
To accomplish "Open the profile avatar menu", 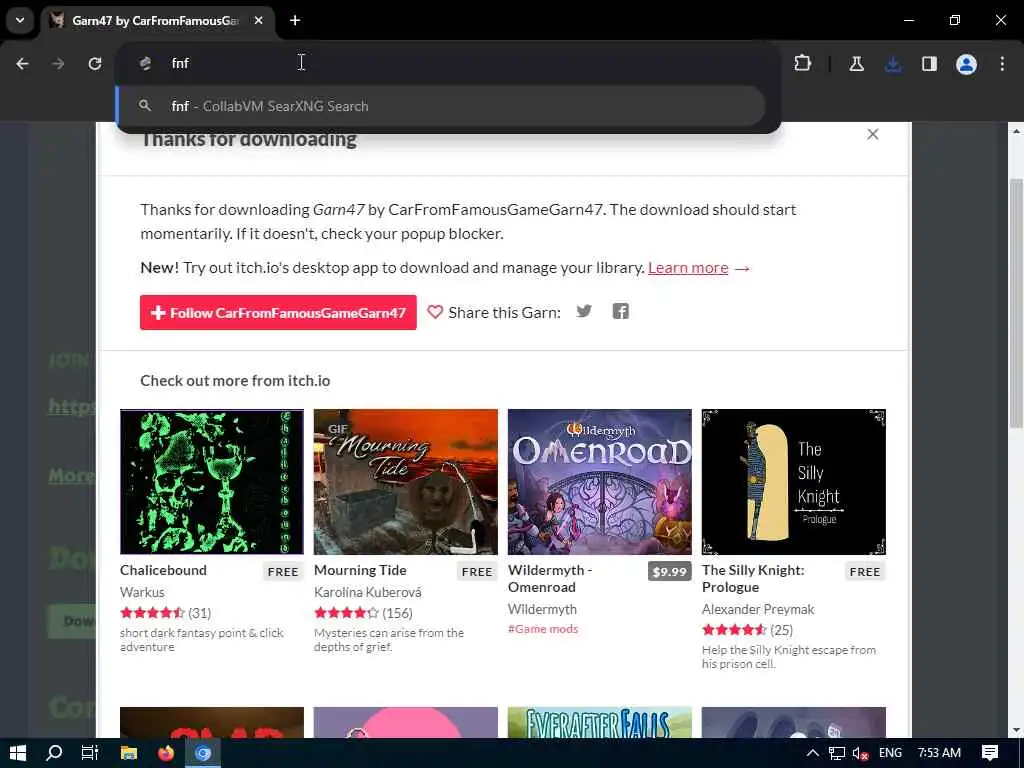I will click(966, 63).
